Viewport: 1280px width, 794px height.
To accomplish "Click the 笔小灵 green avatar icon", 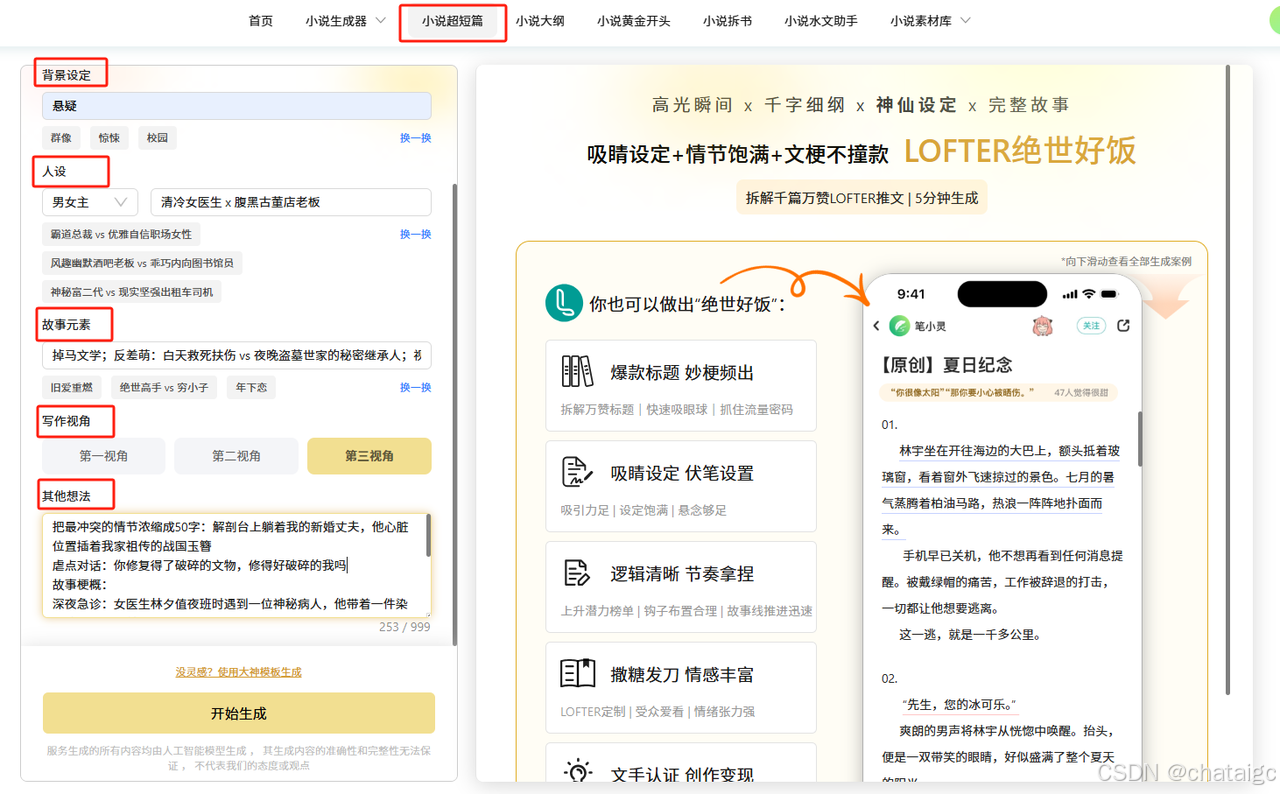I will click(x=900, y=326).
